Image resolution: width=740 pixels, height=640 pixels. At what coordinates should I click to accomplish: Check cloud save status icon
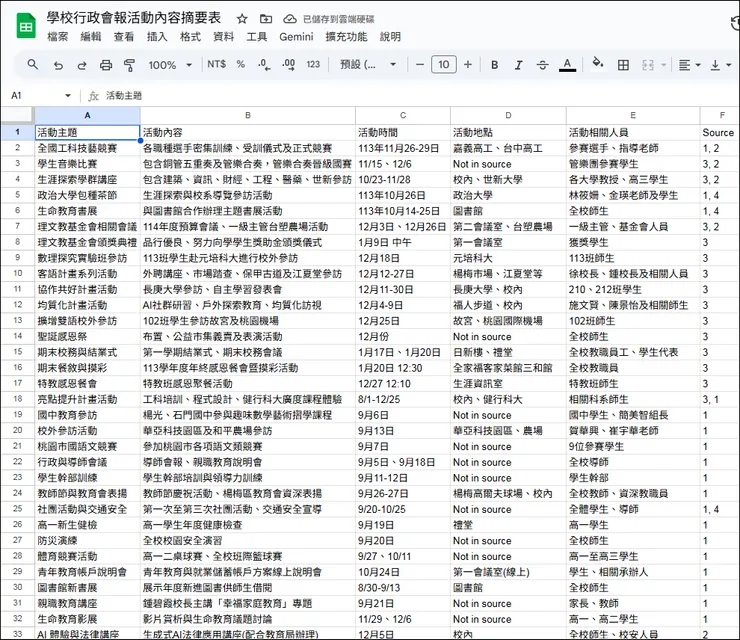pos(289,19)
